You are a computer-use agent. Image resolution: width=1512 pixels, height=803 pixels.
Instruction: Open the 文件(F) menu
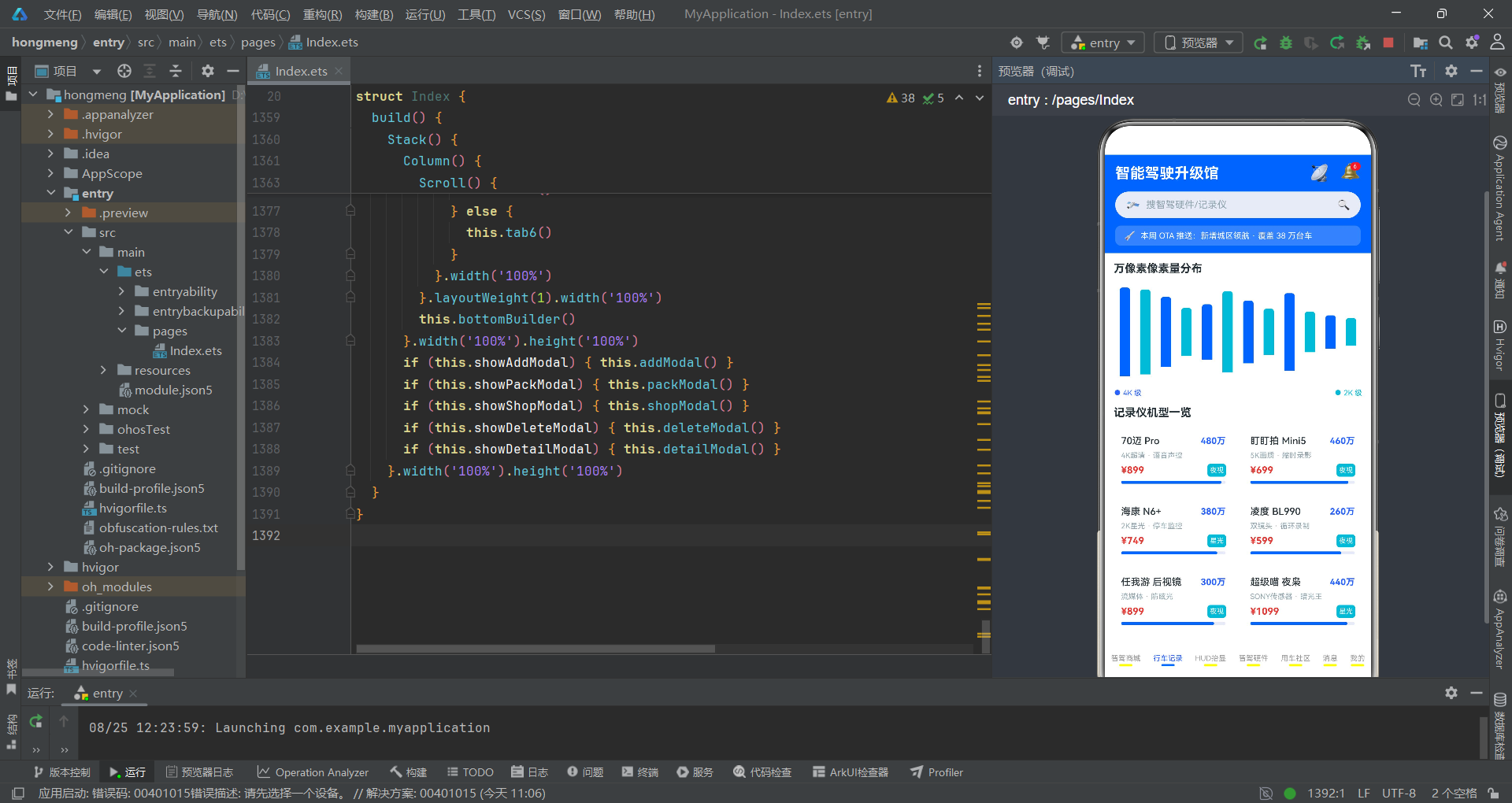tap(62, 14)
